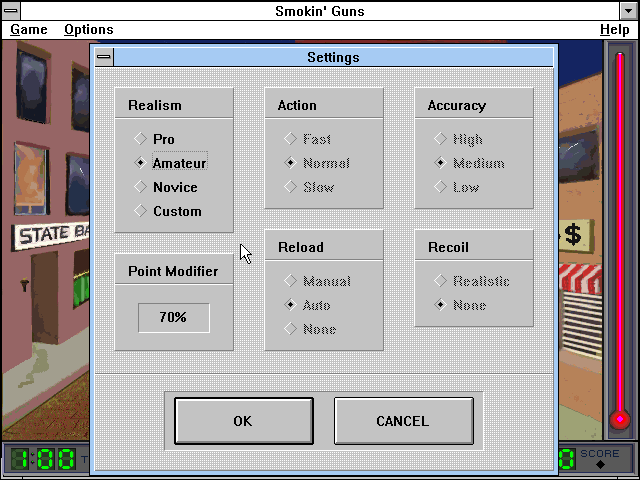Select the Pro realism option
Viewport: 640px width, 480px height.
tap(155, 139)
